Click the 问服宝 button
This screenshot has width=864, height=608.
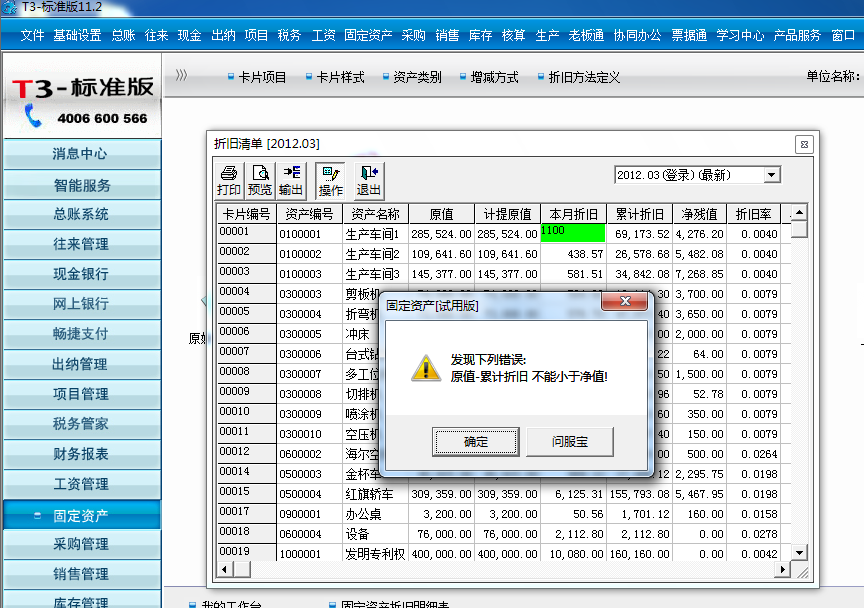tap(570, 442)
